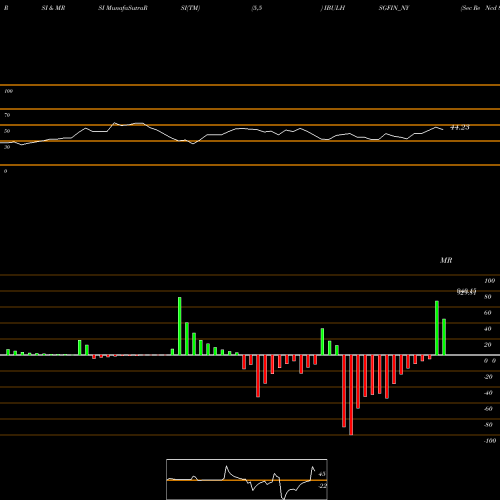The width and height of the screenshot is (500, 500).
Task: Click the -22 label in mini chart
Action: tap(322, 486)
